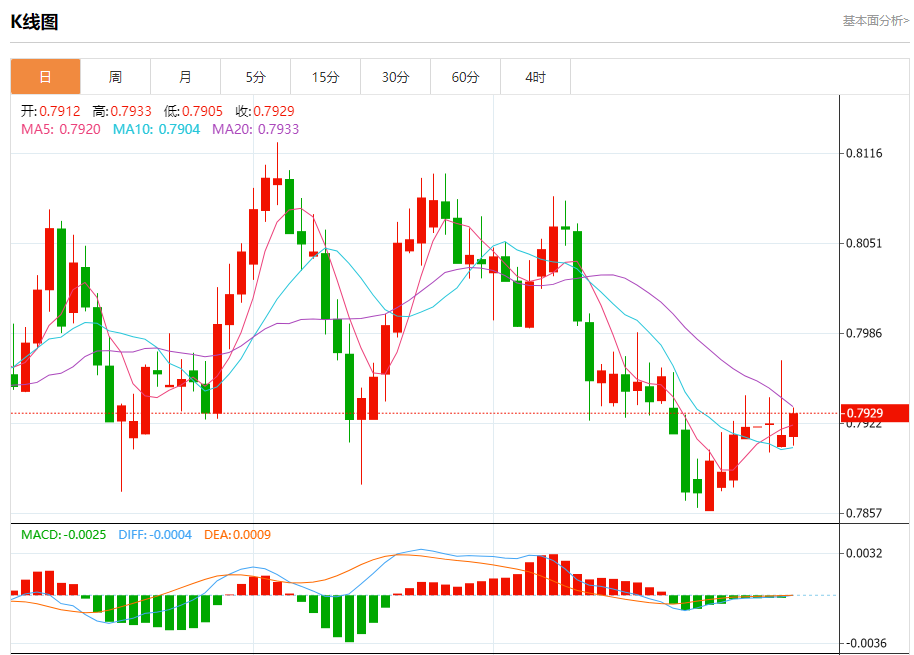Switch to the 周 weekly tab

pos(115,76)
